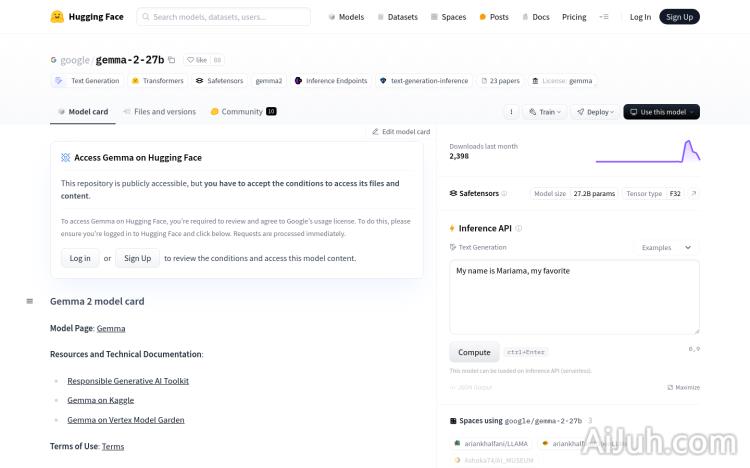Viewport: 750px width, 468px height.
Task: Open Safetensors info icon
Action: click(x=504, y=193)
